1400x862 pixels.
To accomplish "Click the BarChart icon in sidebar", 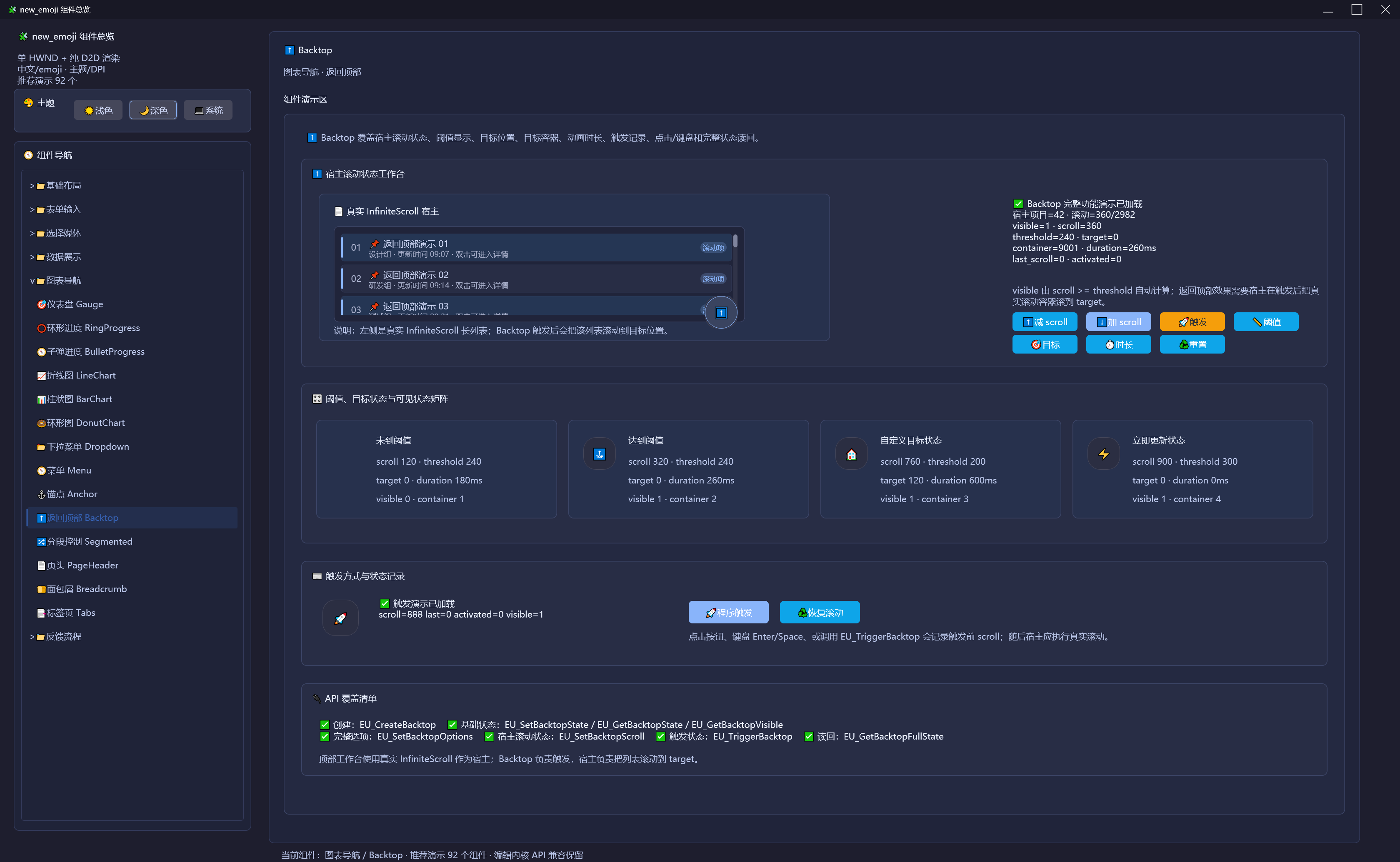I will tap(41, 400).
